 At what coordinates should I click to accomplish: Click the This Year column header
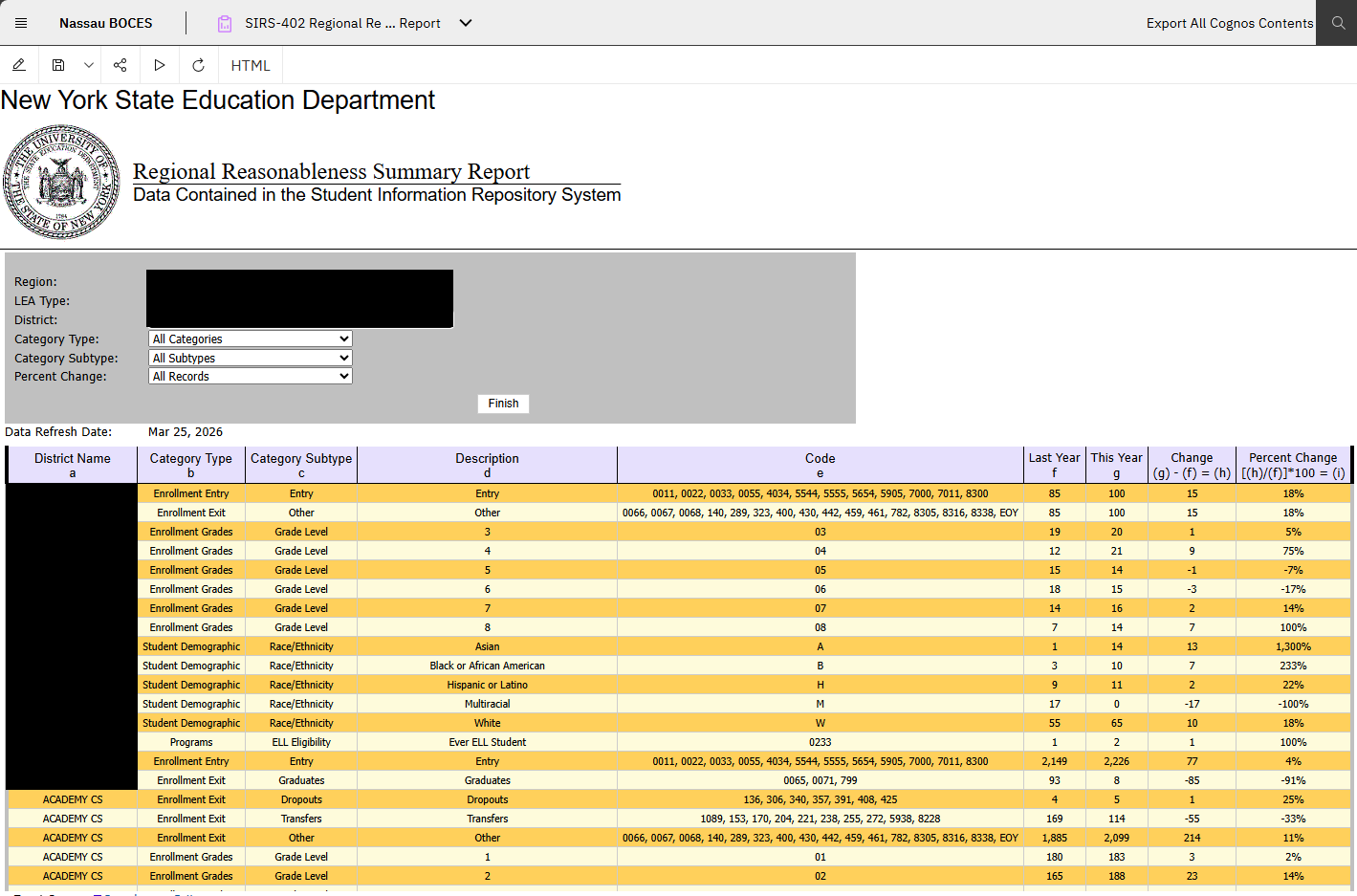[x=1117, y=465]
